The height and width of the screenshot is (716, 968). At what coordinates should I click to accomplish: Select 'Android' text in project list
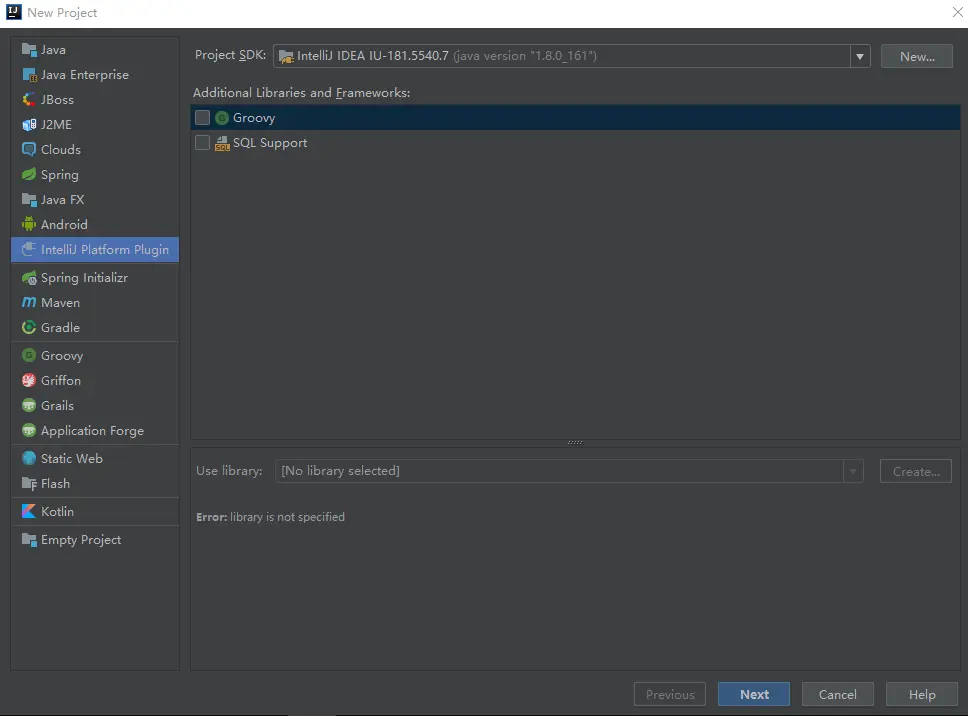point(64,225)
